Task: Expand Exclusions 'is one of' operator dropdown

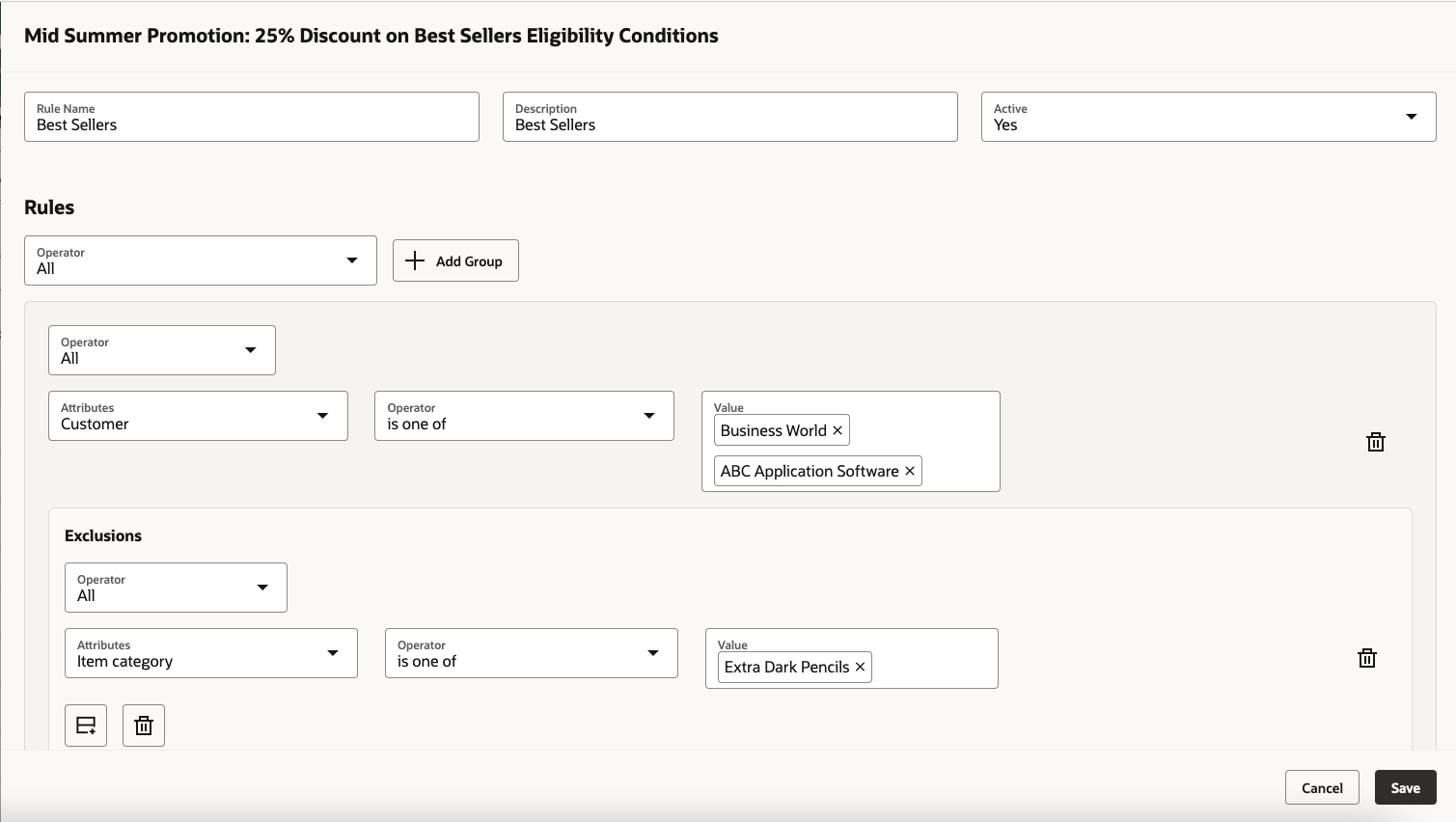Action: pos(531,653)
